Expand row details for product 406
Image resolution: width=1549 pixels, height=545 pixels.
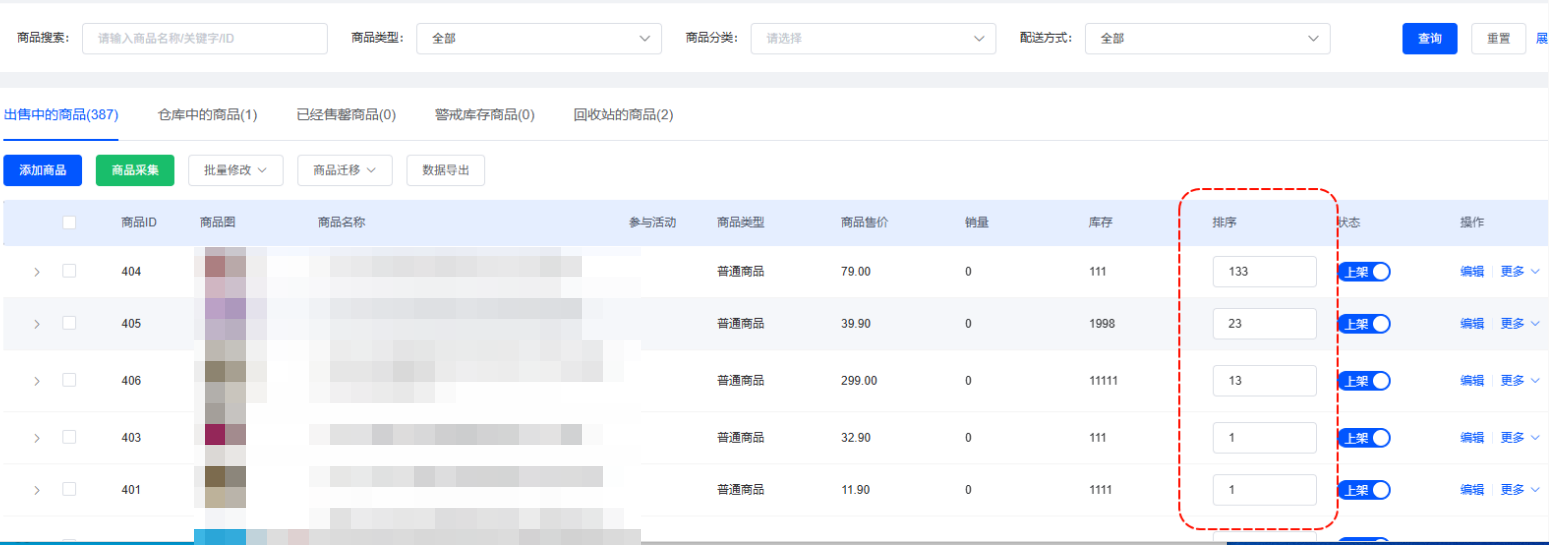37,381
